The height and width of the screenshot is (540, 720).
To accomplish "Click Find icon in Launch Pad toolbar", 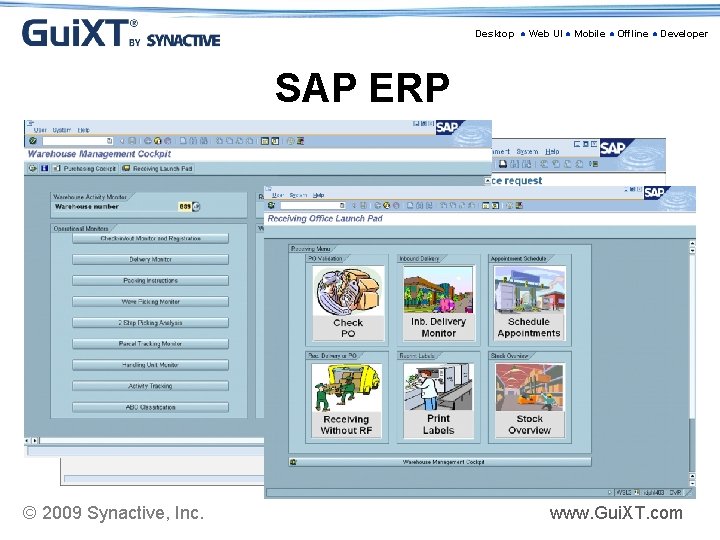I will 420,205.
